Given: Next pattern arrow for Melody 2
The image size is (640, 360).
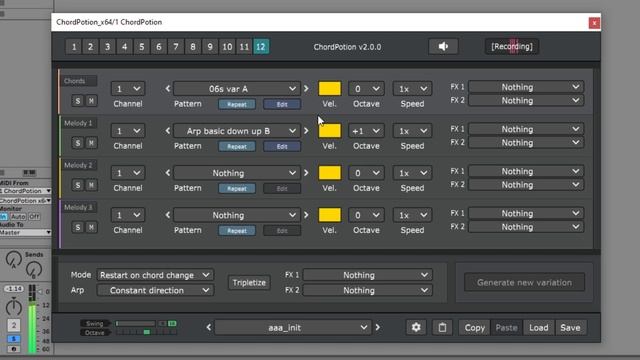Looking at the screenshot, I should pos(306,173).
